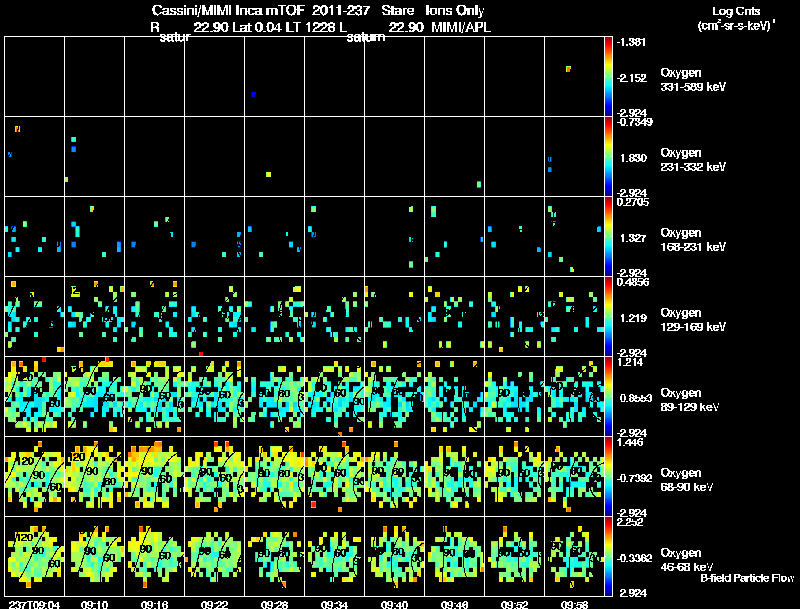Click the Oxygen 68-90 keV label
Screen dimensions: 800x609
[687, 480]
